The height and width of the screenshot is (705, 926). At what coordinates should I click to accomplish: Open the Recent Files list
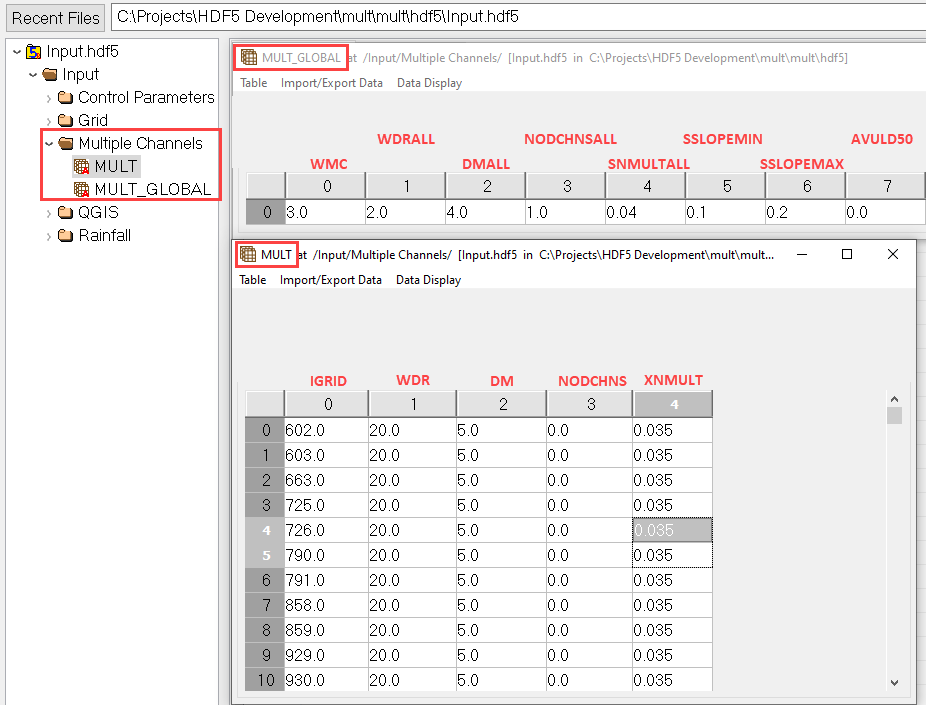(56, 17)
